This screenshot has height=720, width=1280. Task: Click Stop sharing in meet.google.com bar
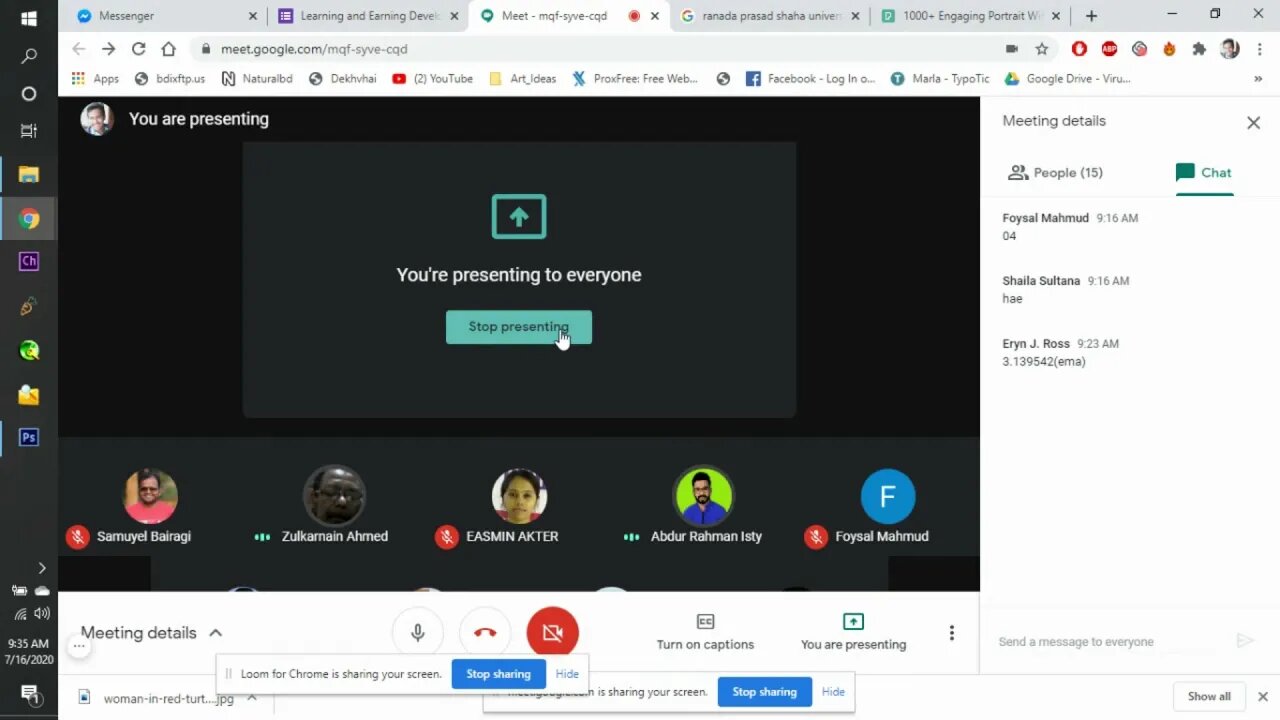click(x=764, y=692)
